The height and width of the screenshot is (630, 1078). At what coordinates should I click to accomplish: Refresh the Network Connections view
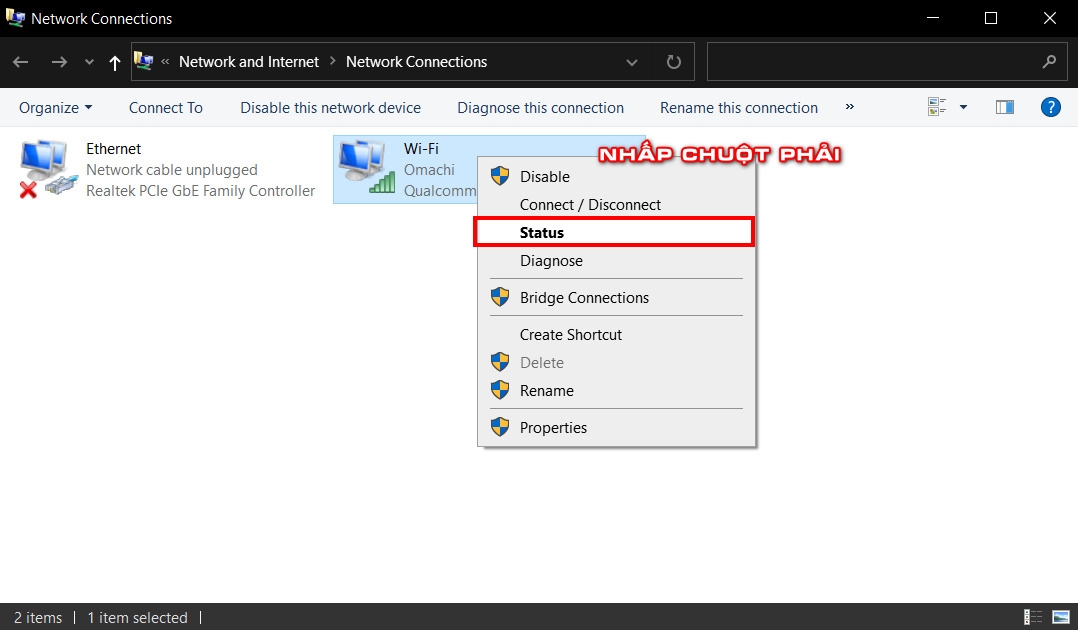pos(674,62)
